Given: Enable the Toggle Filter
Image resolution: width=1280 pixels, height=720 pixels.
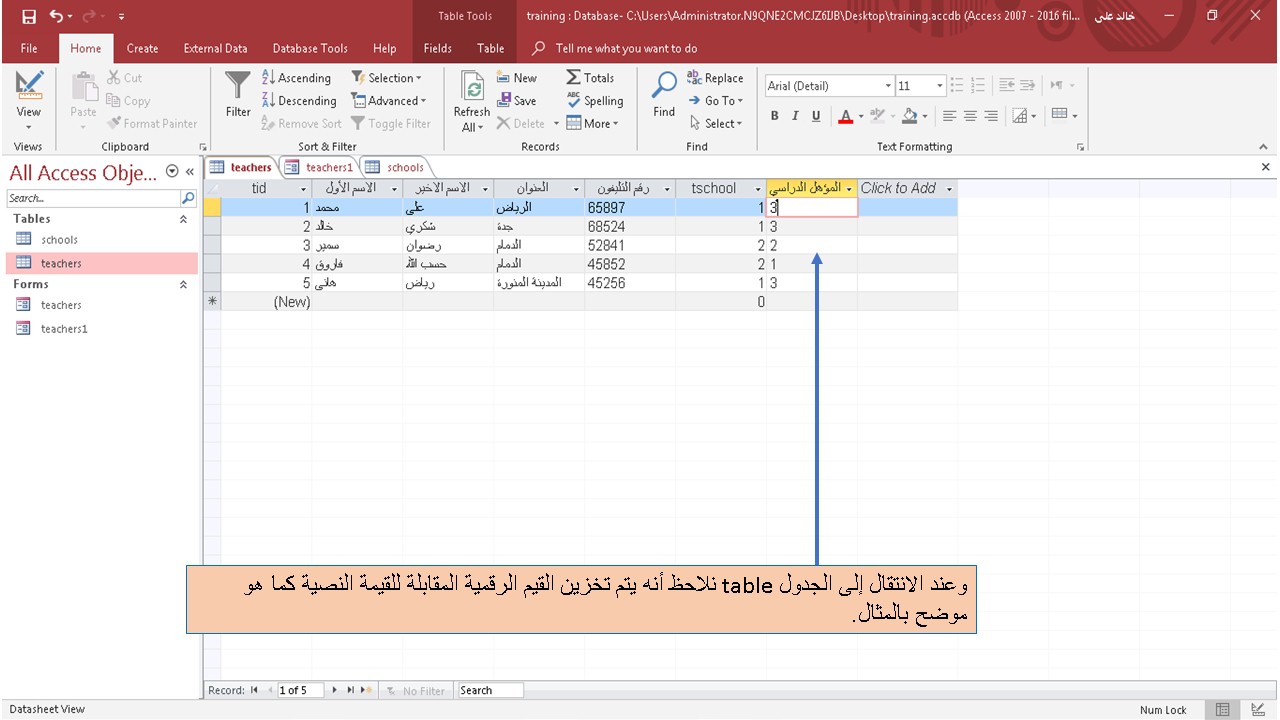Looking at the screenshot, I should [391, 123].
